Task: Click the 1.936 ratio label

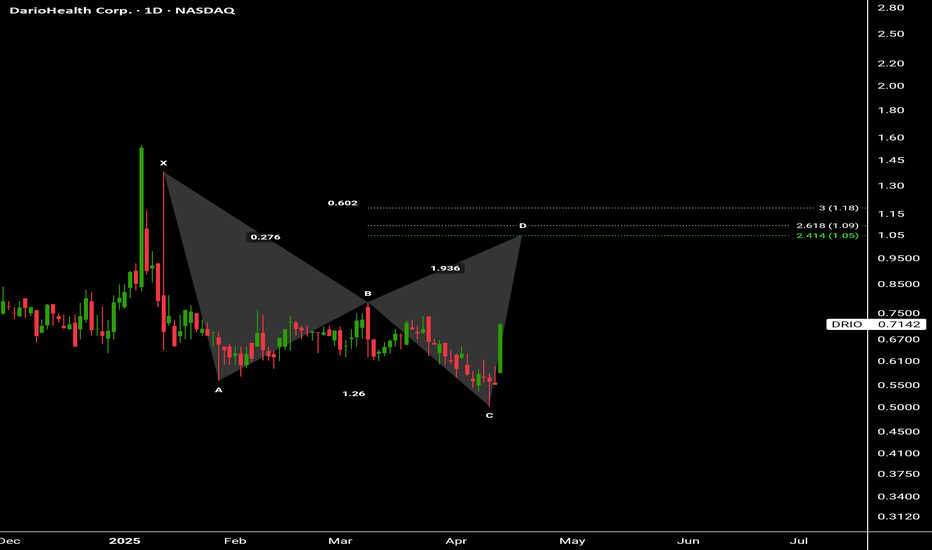Action: click(x=445, y=268)
